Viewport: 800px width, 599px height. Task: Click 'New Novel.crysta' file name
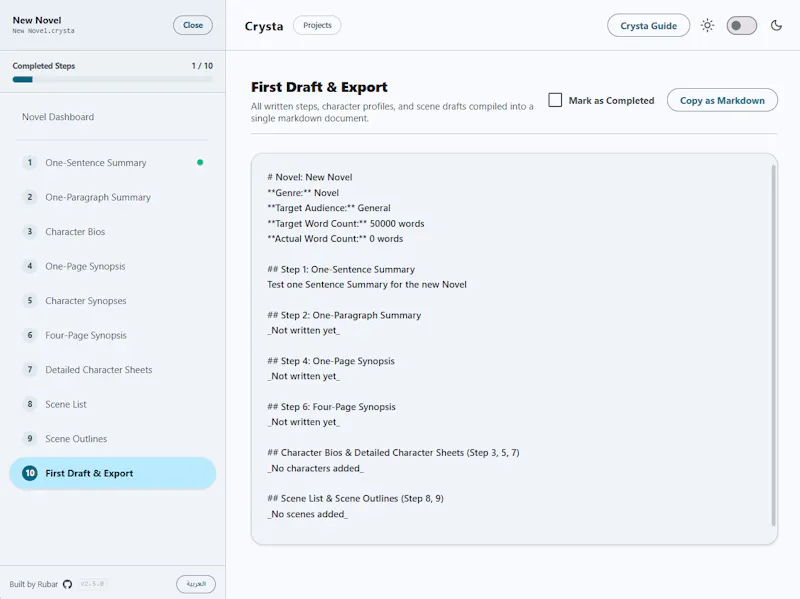(43, 31)
